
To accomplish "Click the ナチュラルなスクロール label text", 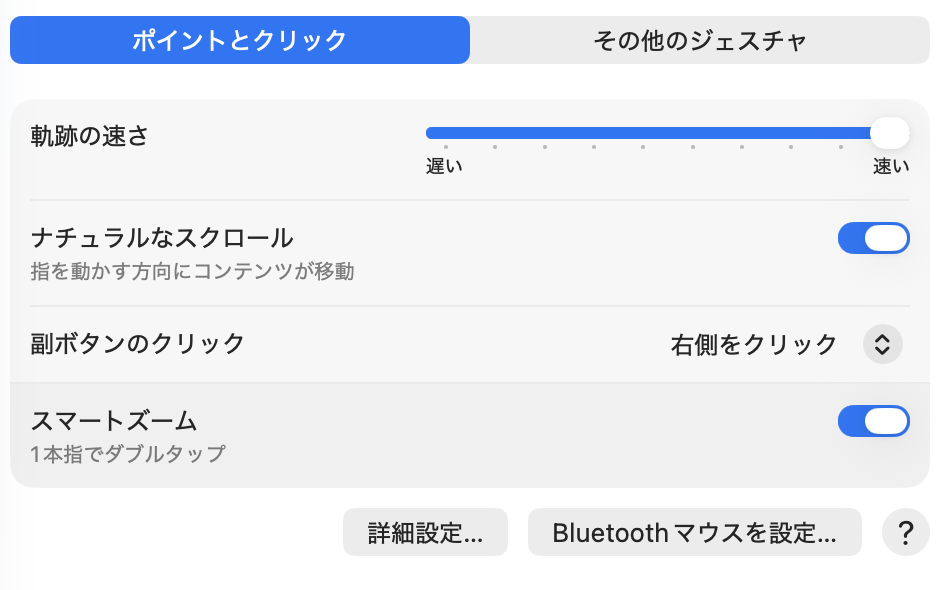I will pyautogui.click(x=162, y=238).
